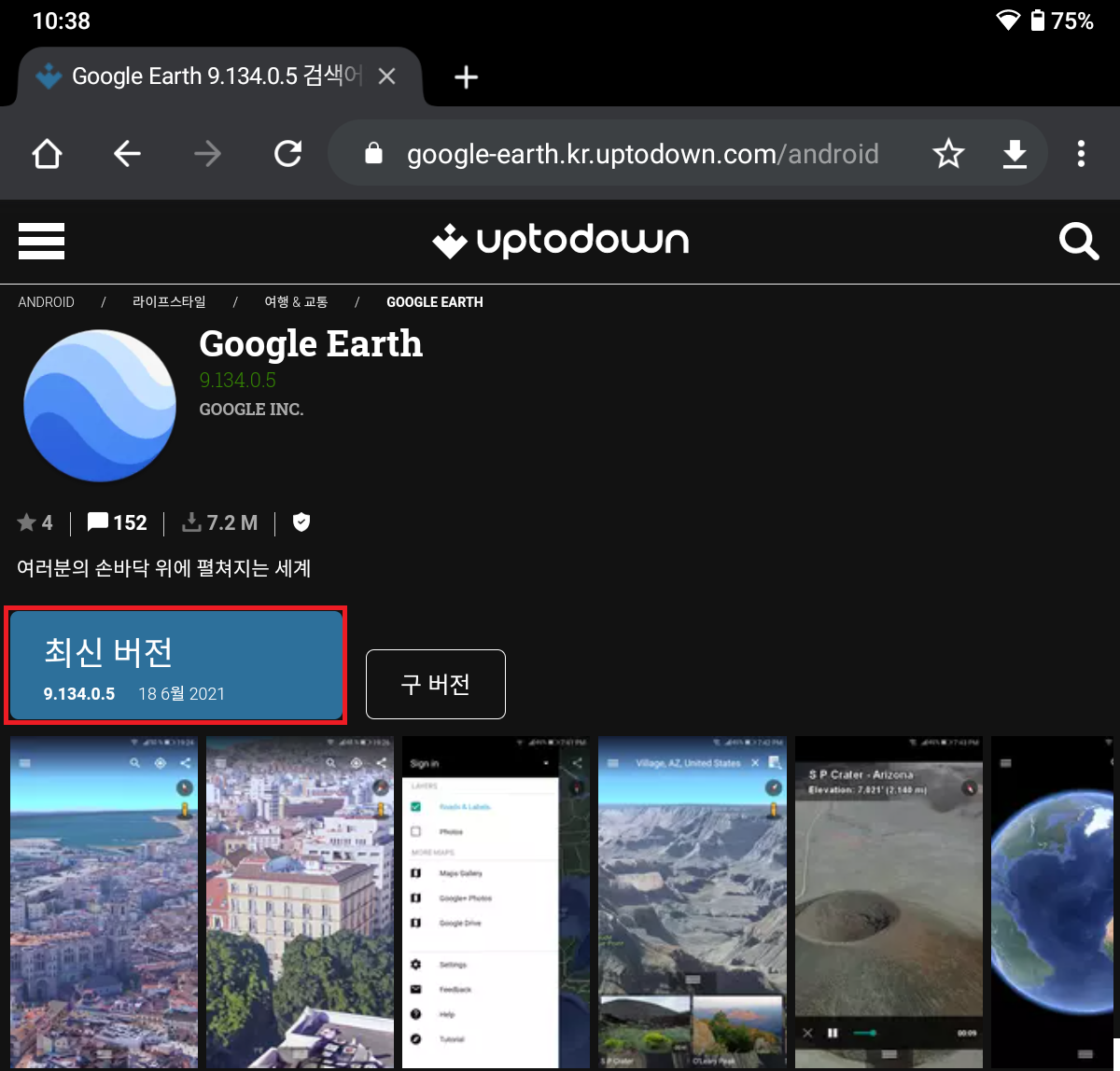The height and width of the screenshot is (1071, 1120).
Task: Click the 7.2 M downloads count
Action: pyautogui.click(x=219, y=522)
